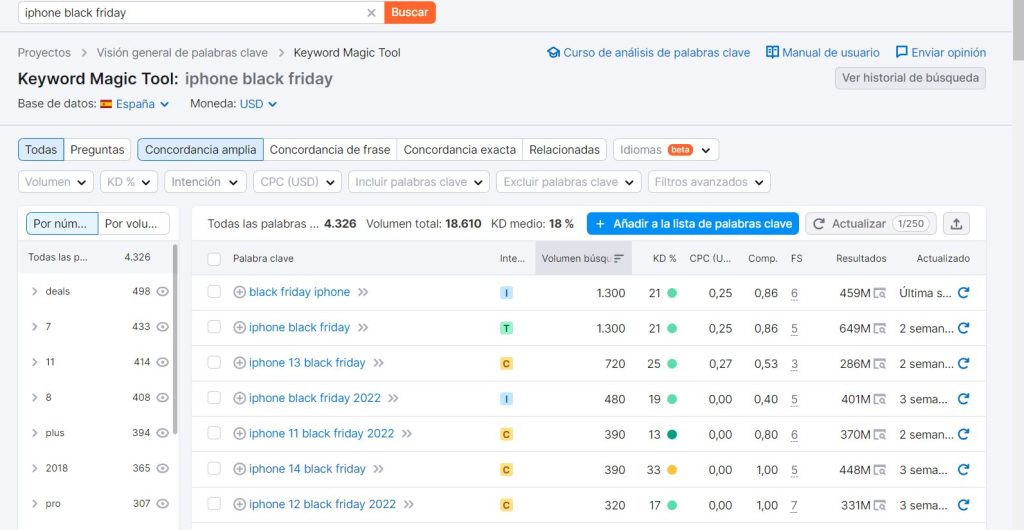Viewport: 1024px width, 530px height.
Task: Click sort icon in Volumen búsqueda column
Action: coord(618,258)
